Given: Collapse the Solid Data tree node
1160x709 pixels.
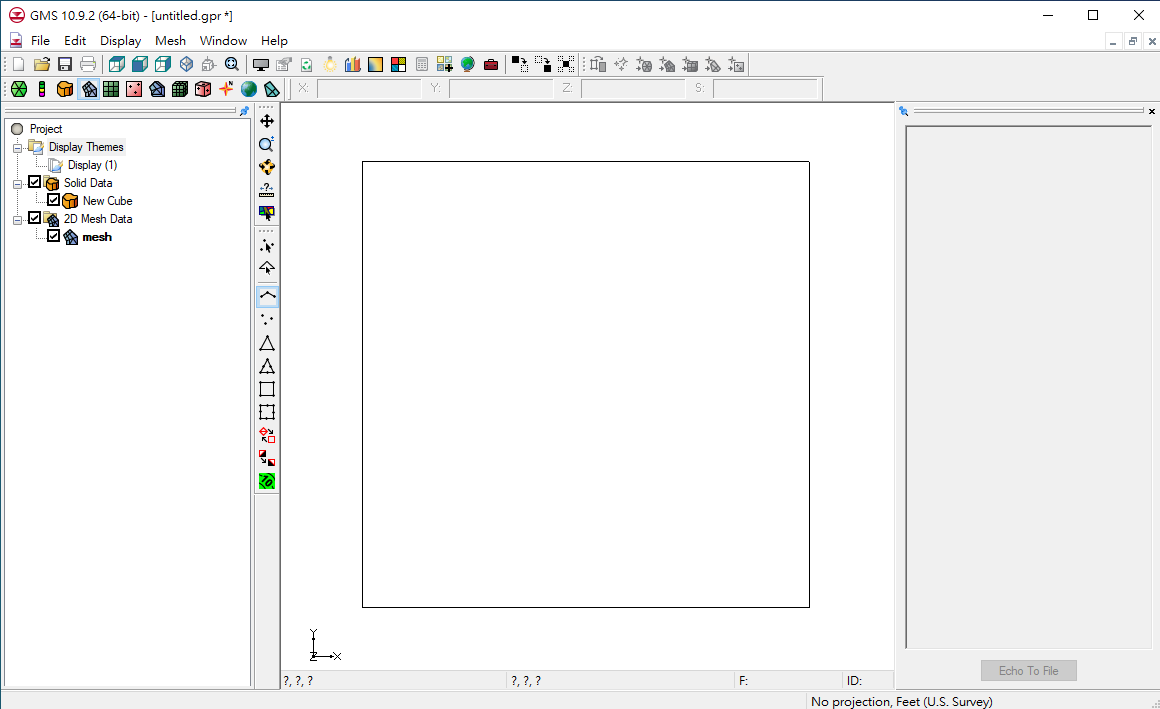Looking at the screenshot, I should [x=17, y=183].
